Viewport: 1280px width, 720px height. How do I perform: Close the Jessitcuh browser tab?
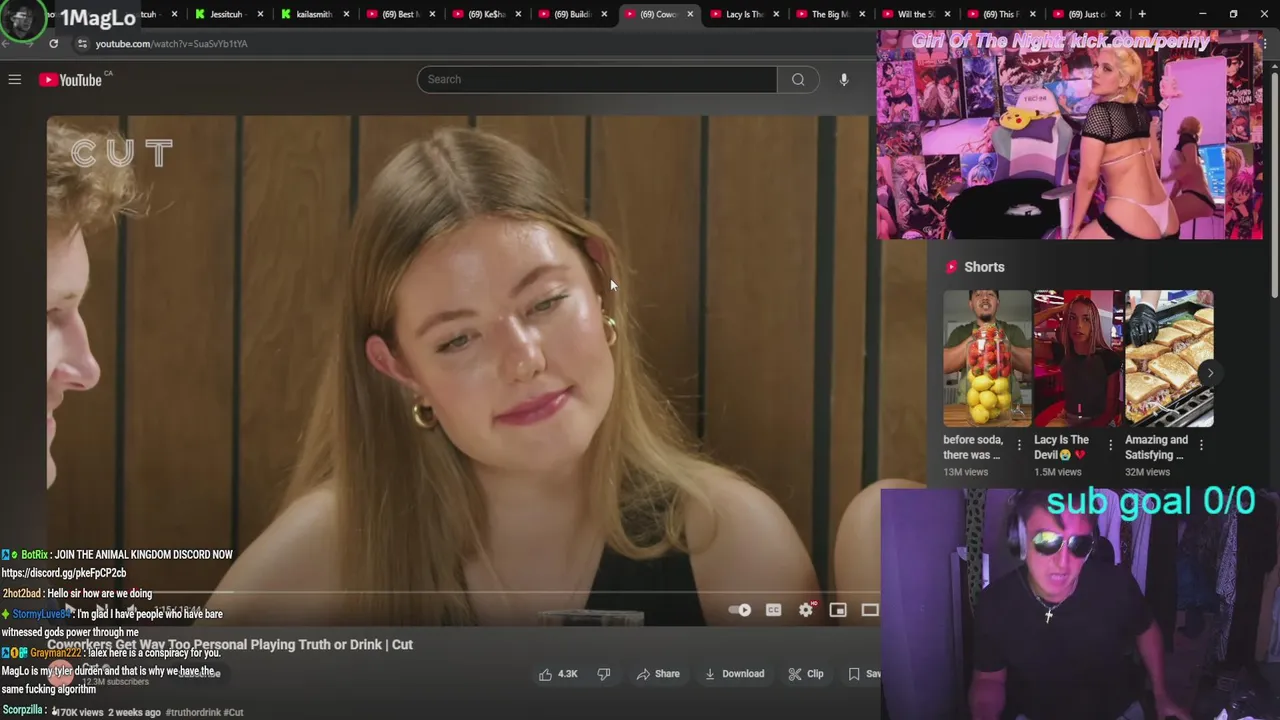[x=261, y=14]
